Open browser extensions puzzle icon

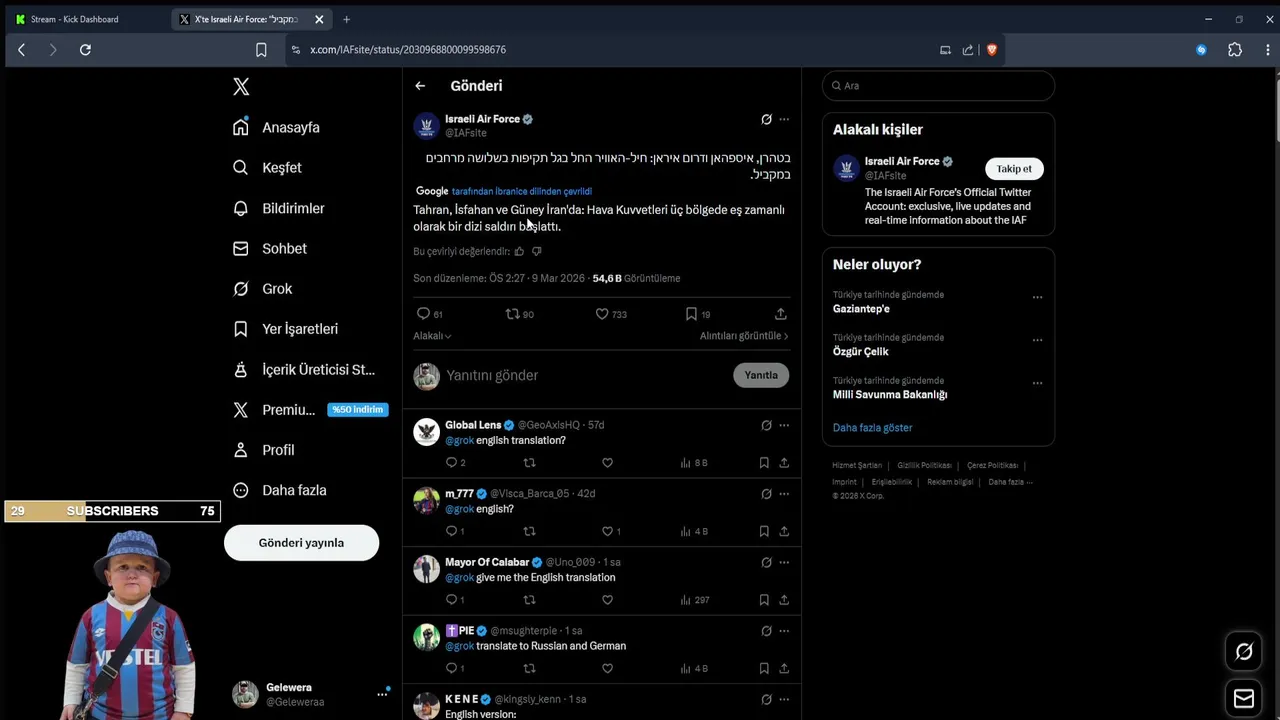point(1235,50)
